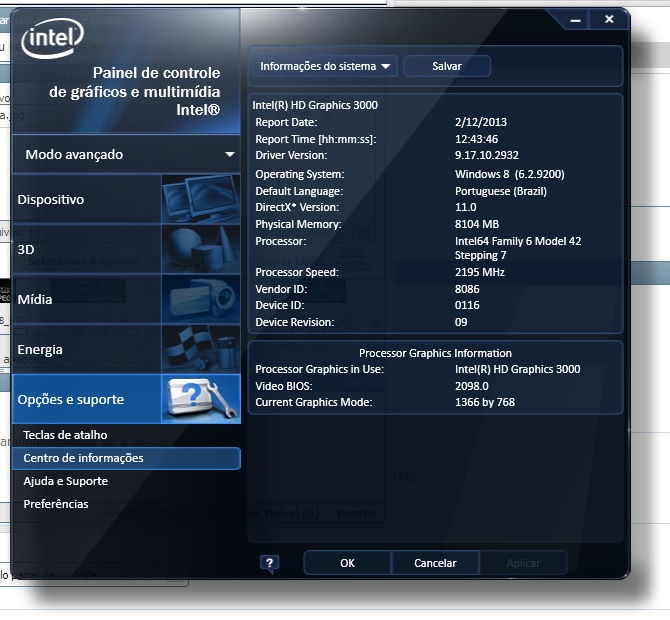This screenshot has height=620, width=670.
Task: Open Mídia using the camcorder icon
Action: coord(200,299)
